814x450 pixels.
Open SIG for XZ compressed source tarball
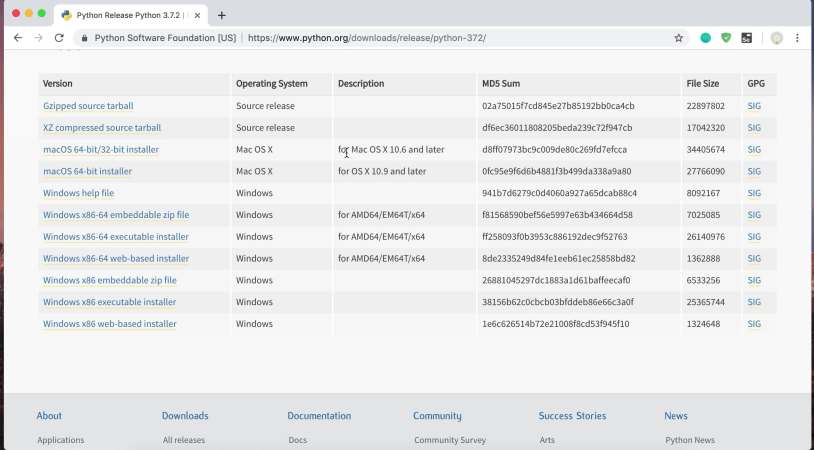click(x=754, y=128)
